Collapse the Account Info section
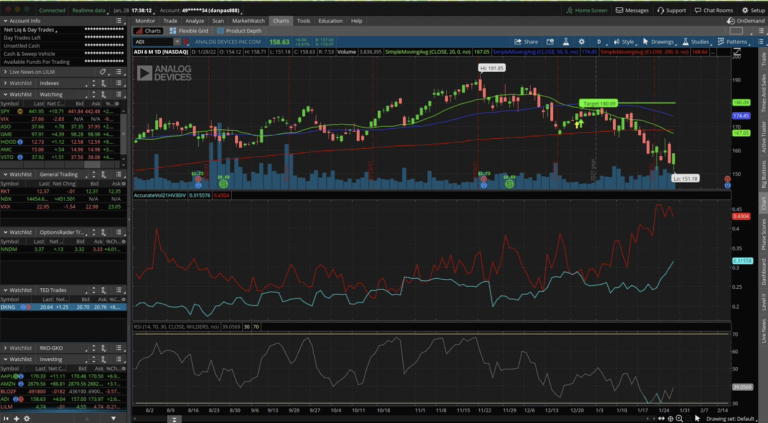 (x=6, y=20)
